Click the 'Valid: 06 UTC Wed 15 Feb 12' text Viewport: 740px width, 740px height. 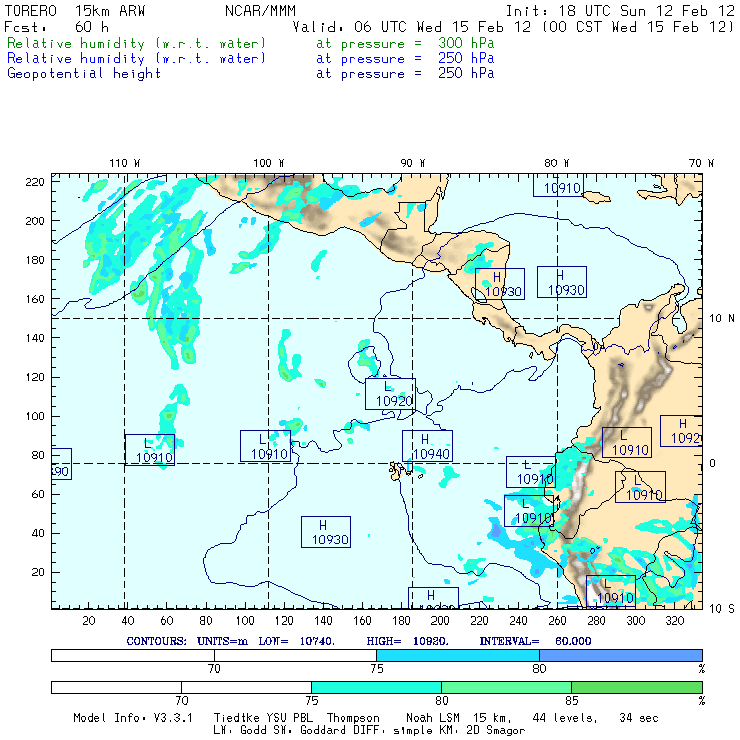[x=412, y=27]
